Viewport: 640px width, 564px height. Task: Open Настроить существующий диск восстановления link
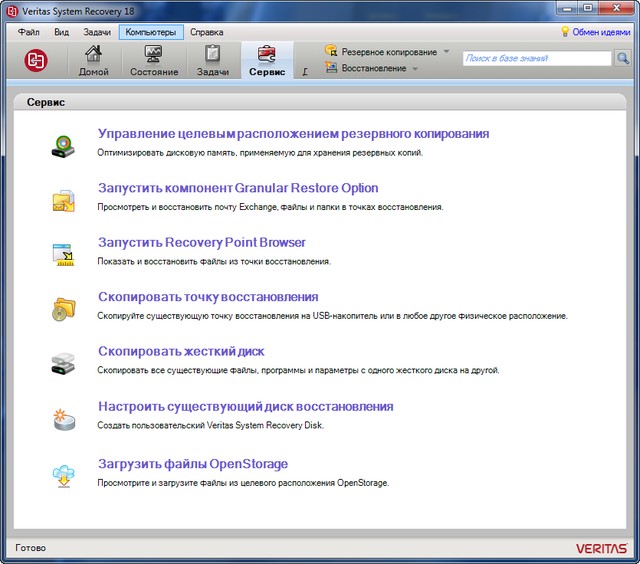point(245,406)
